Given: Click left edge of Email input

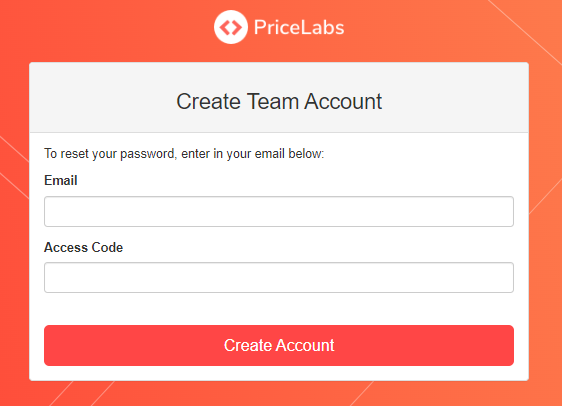Looking at the screenshot, I should (x=48, y=211).
